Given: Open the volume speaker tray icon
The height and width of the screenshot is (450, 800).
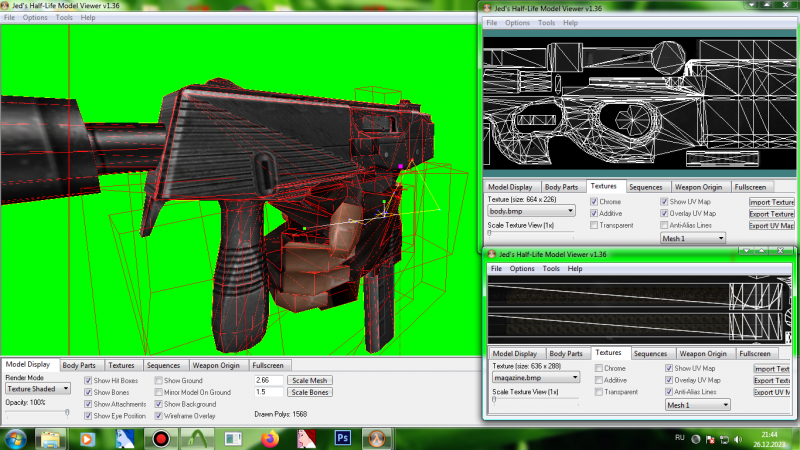Looking at the screenshot, I should 738,439.
